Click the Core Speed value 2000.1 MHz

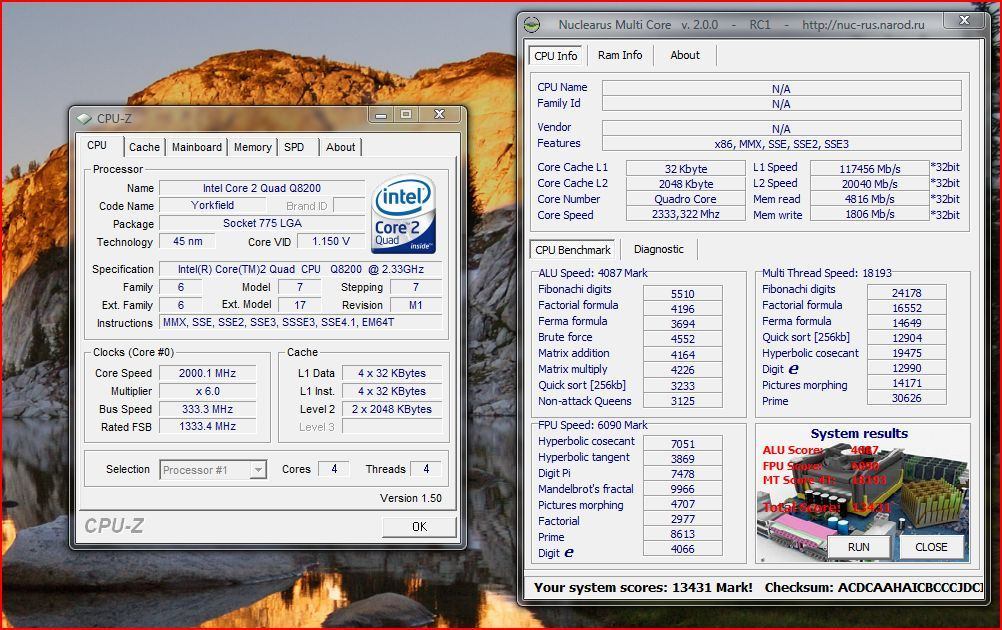208,373
